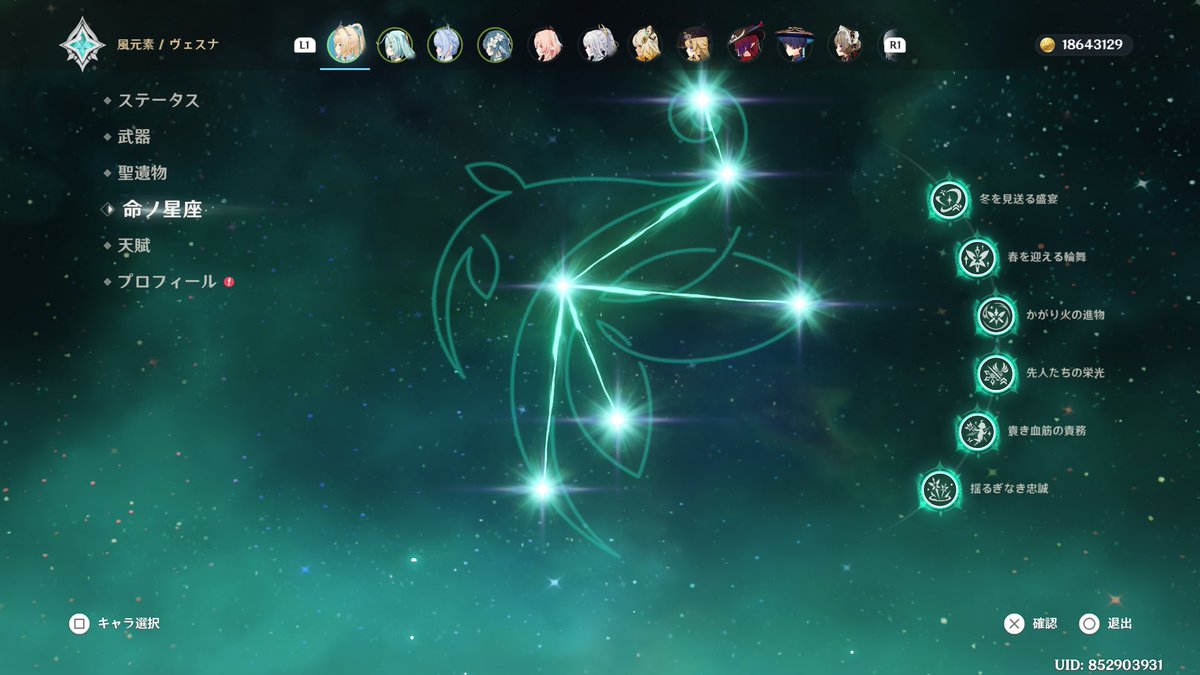This screenshot has height=675, width=1200.
Task: Select avatar with white flower in dark hair
Action: (495, 44)
